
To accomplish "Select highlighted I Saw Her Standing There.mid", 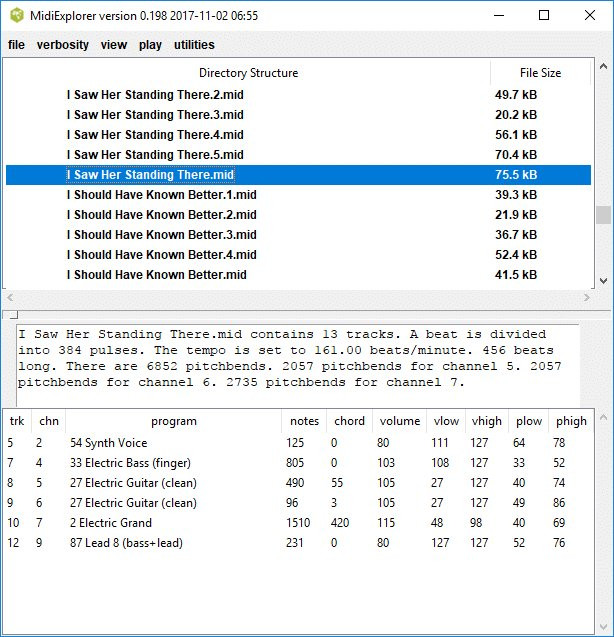I will tap(298, 175).
